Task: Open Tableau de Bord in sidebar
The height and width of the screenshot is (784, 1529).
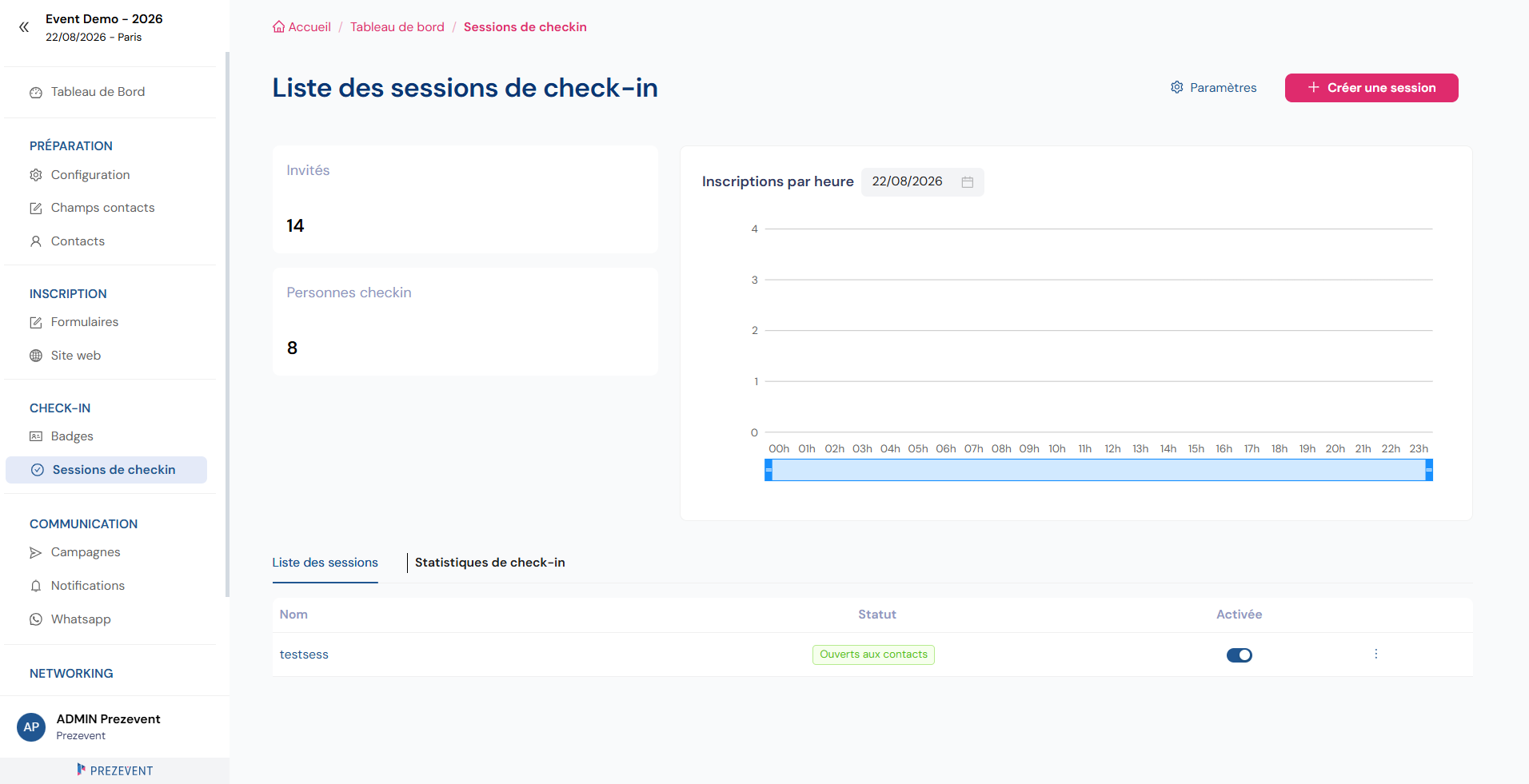Action: click(98, 92)
